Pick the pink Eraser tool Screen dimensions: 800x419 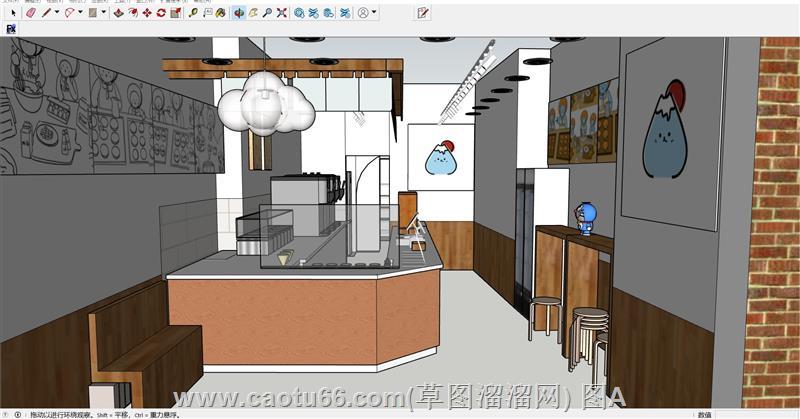31,13
